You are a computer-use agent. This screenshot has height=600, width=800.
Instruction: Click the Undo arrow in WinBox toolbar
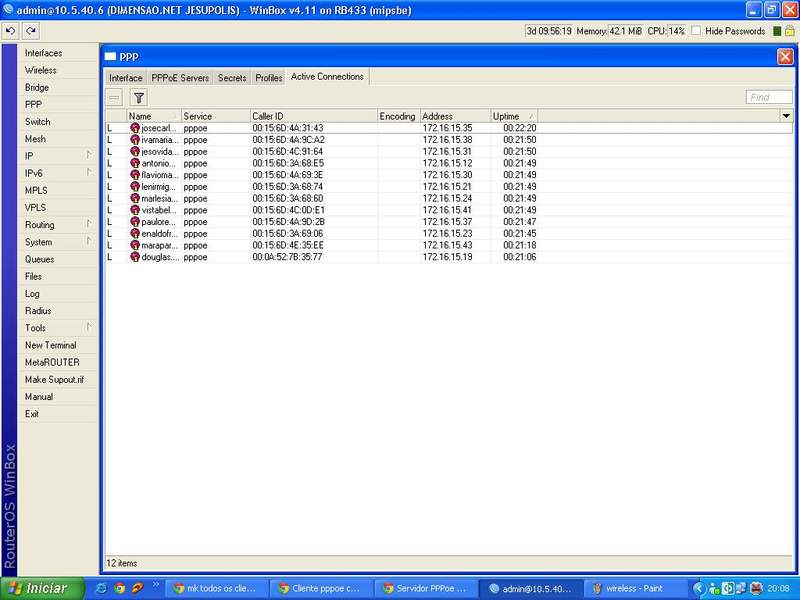click(10, 31)
